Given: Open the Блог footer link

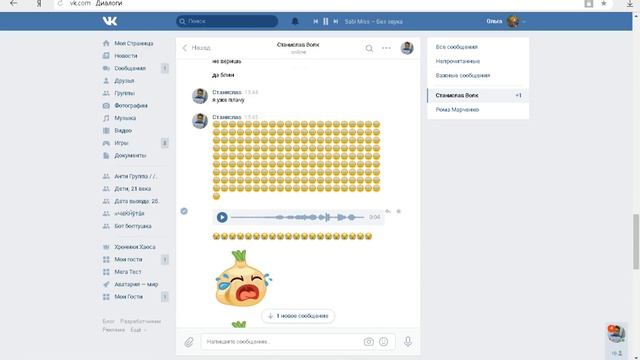Looking at the screenshot, I should (108, 321).
